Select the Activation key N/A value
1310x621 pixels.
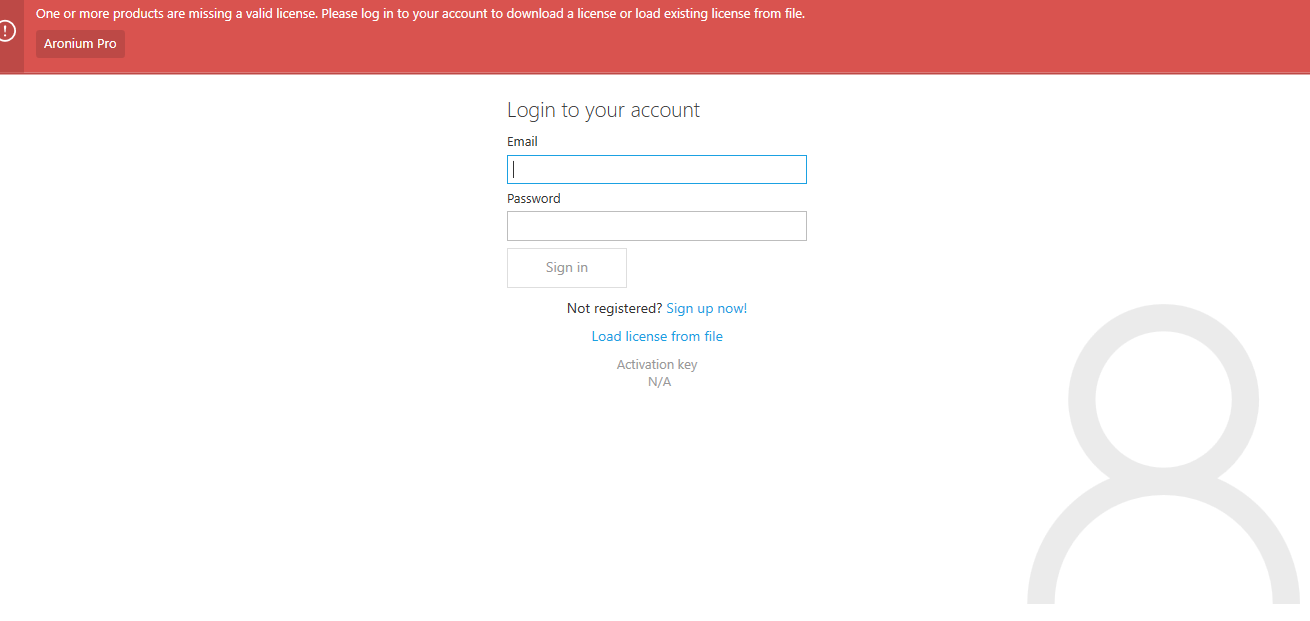click(659, 382)
